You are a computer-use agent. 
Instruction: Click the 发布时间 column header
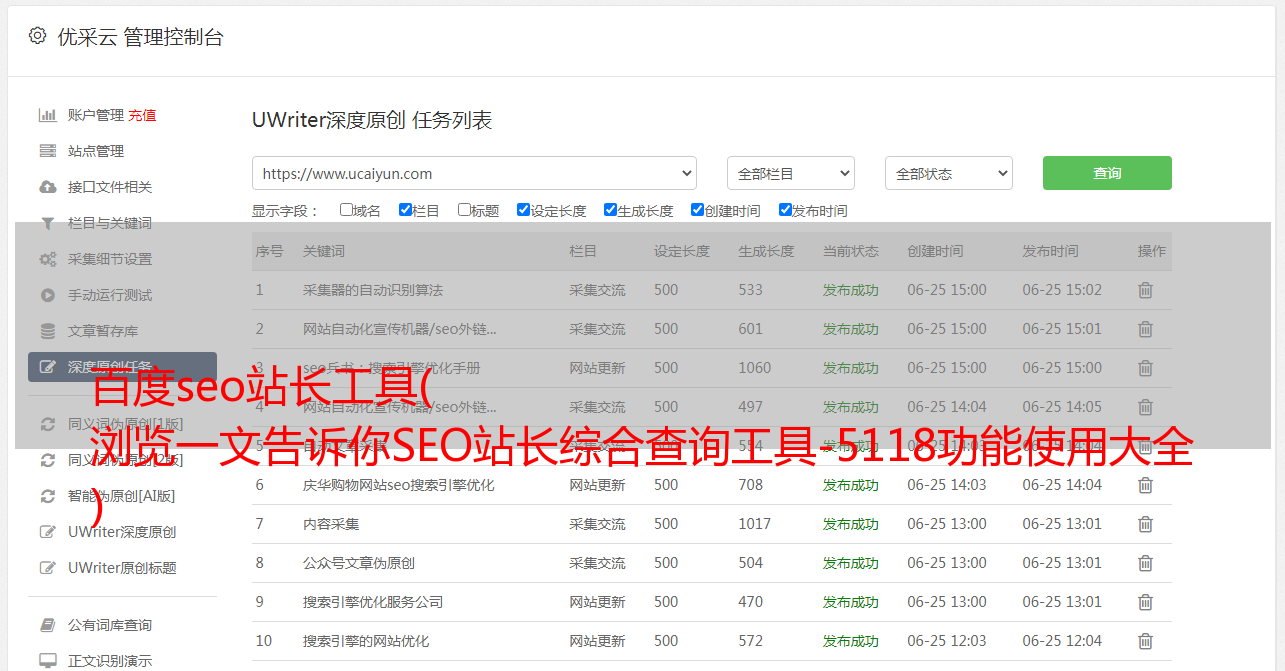tap(1050, 251)
